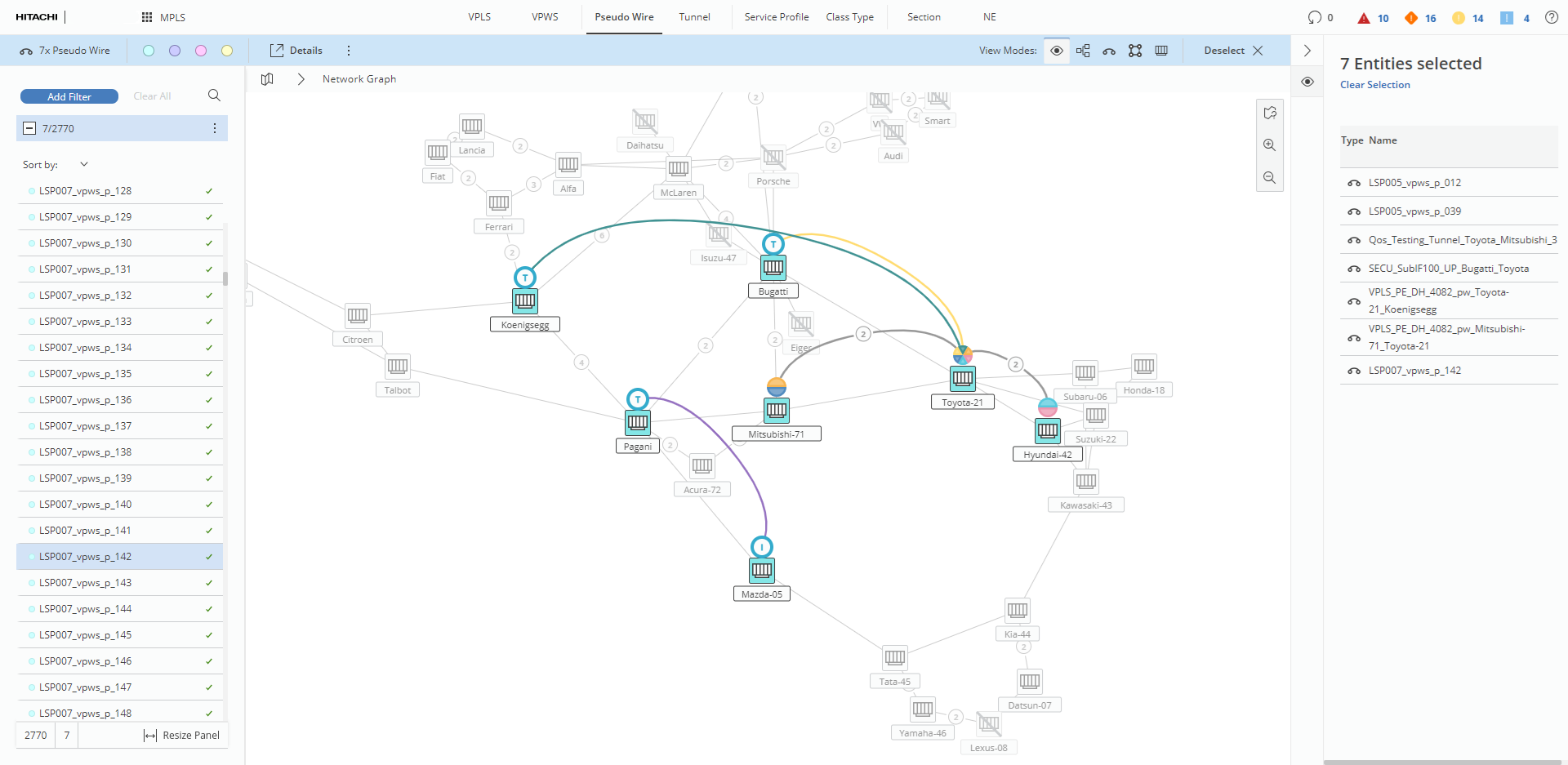Pick the purple color circle swatch

[175, 51]
